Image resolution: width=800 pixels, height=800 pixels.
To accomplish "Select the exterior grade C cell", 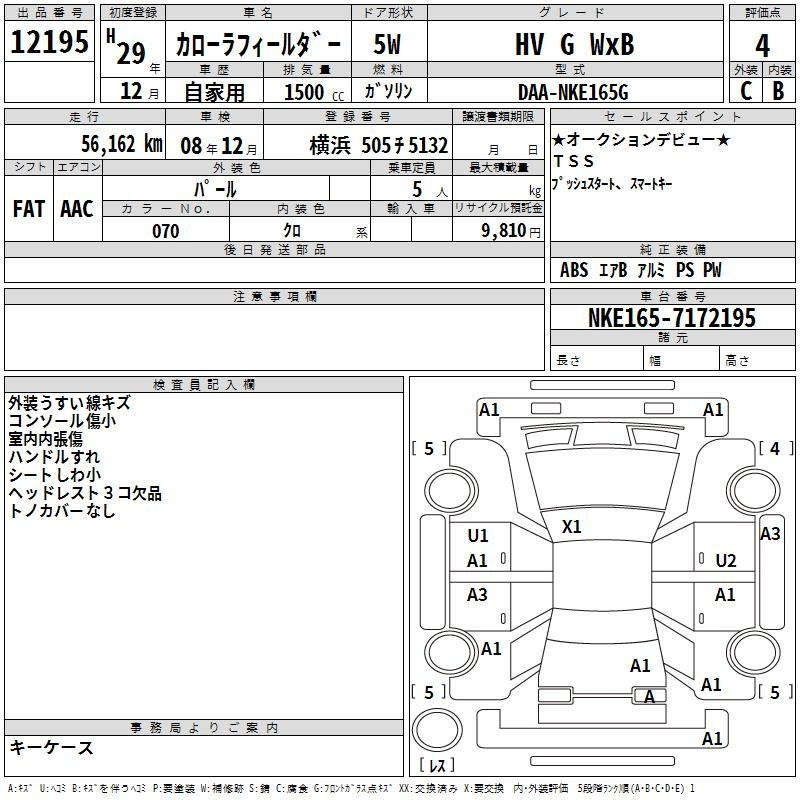I will point(745,90).
